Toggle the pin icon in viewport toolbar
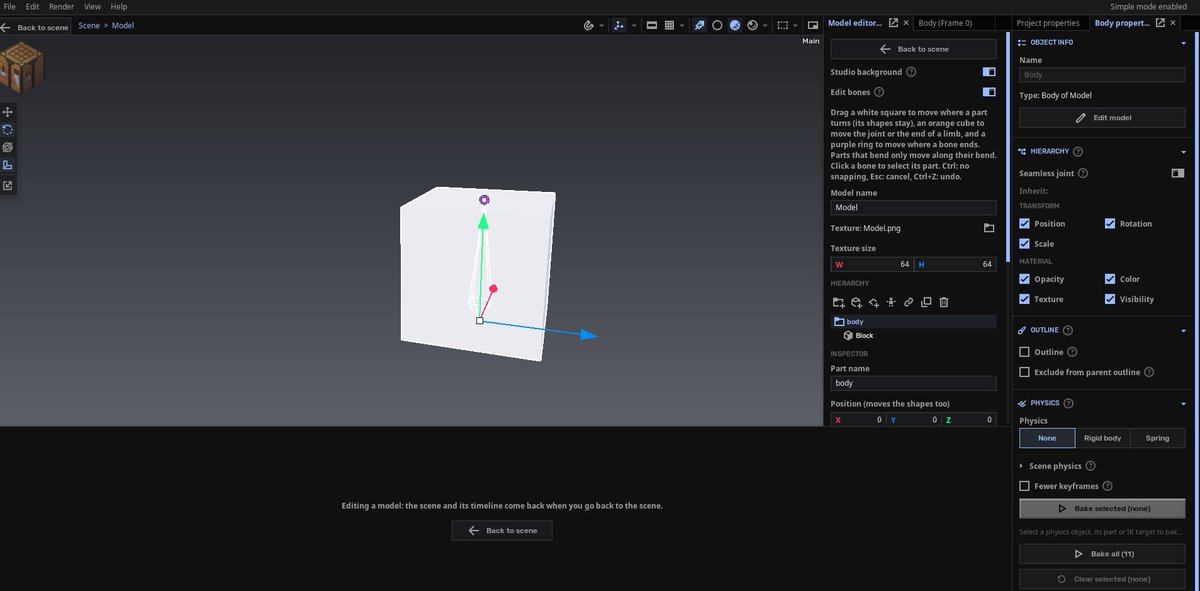1200x591 pixels. point(700,25)
